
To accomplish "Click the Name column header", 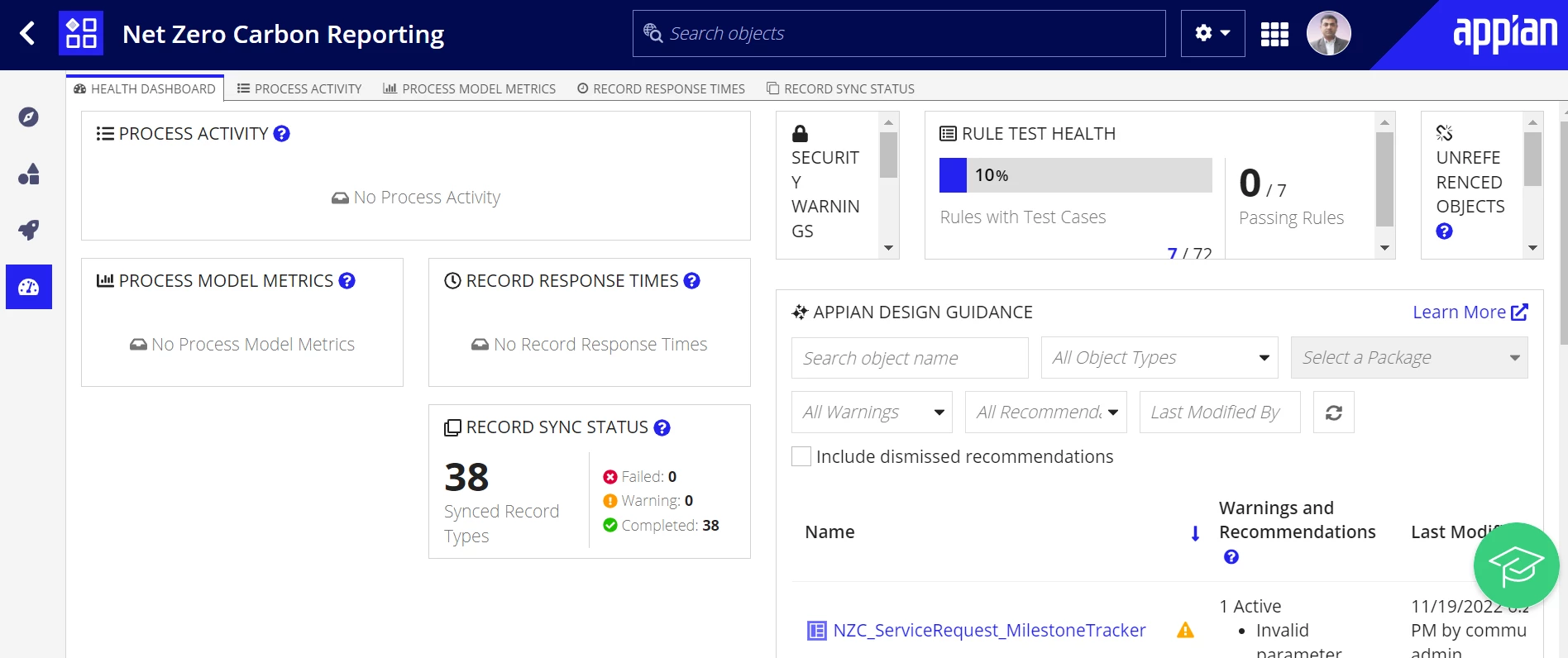I will pyautogui.click(x=829, y=532).
